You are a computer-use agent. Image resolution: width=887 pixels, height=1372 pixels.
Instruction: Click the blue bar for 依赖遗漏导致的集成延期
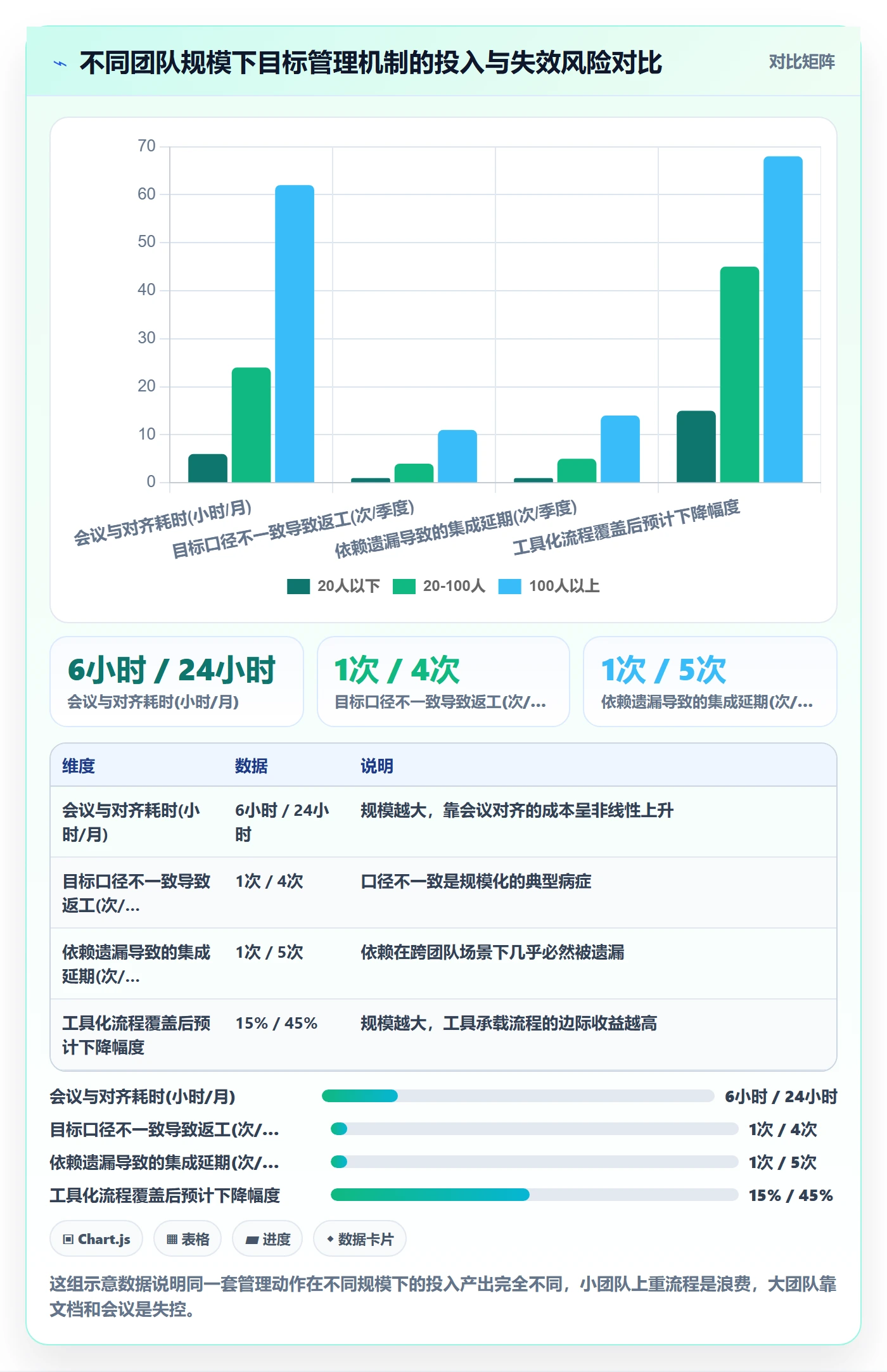tap(620, 449)
